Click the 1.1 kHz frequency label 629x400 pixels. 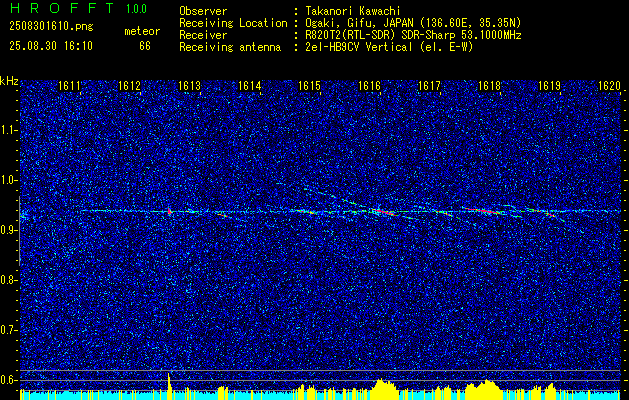pyautogui.click(x=8, y=130)
